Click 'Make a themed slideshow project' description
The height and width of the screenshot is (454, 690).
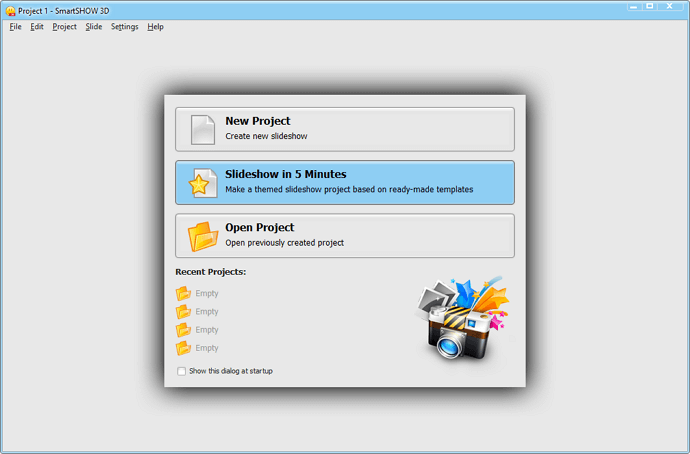tap(349, 190)
